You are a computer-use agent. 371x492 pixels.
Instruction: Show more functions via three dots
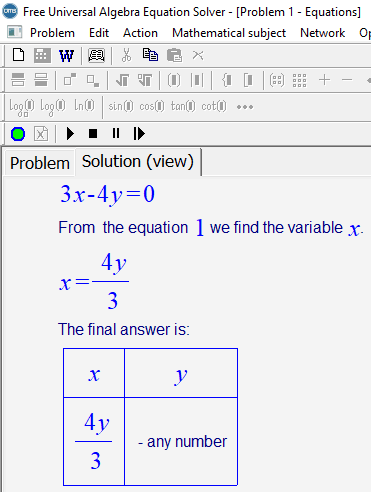[245, 107]
